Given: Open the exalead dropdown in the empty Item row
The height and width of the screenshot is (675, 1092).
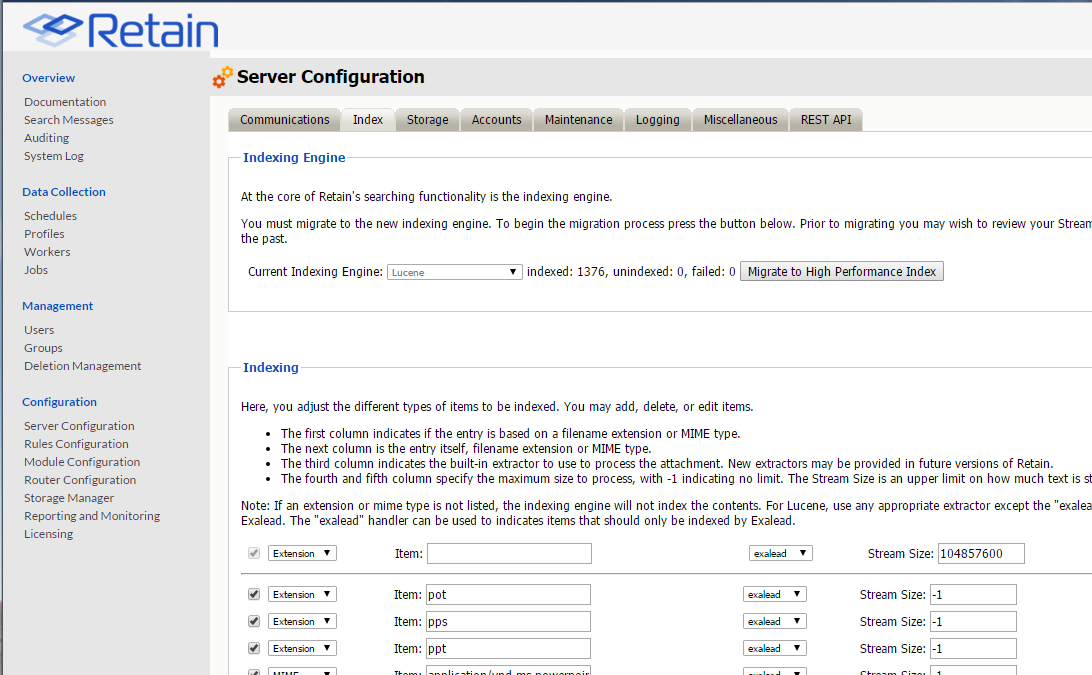Looking at the screenshot, I should click(781, 553).
